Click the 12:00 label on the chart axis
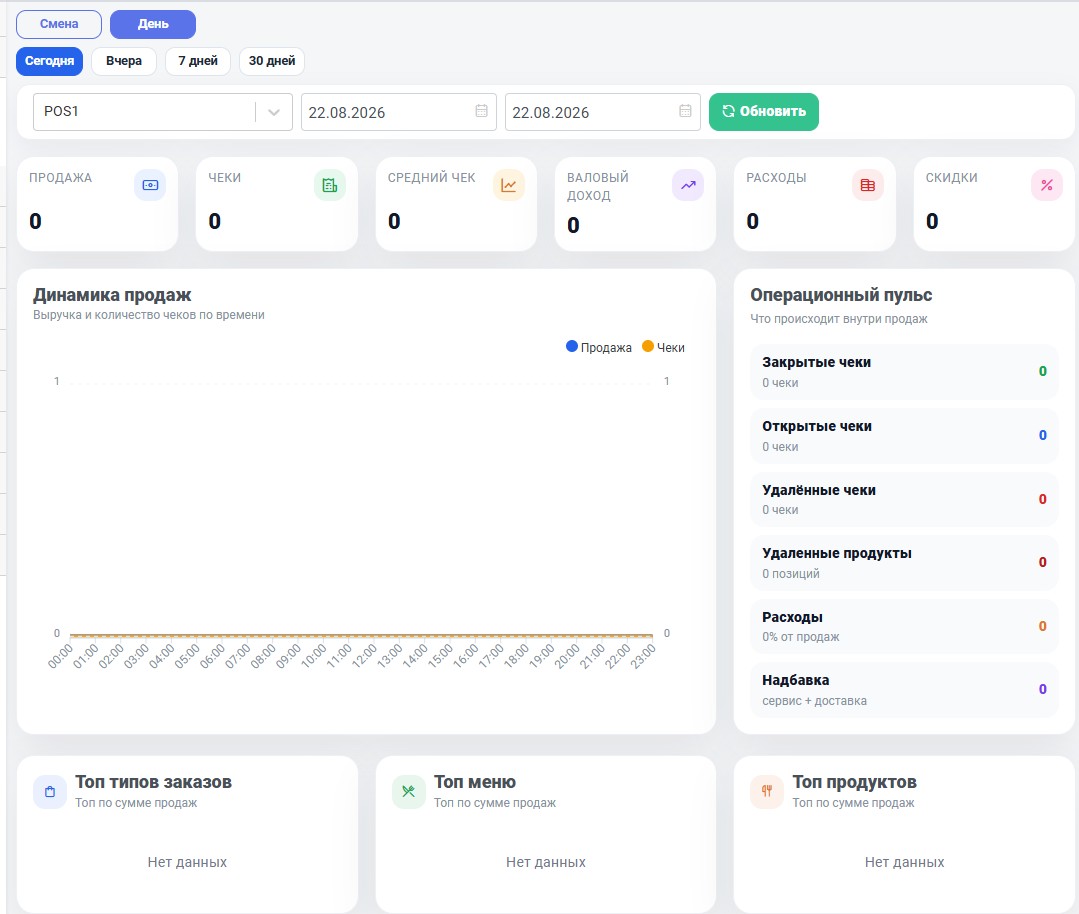 click(365, 655)
